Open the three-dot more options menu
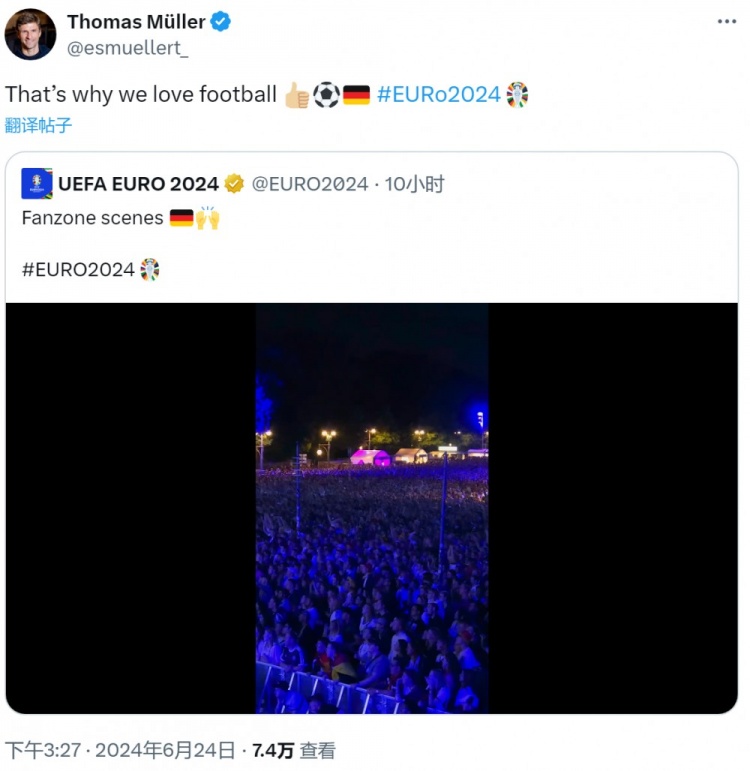This screenshot has width=750, height=771. click(726, 21)
